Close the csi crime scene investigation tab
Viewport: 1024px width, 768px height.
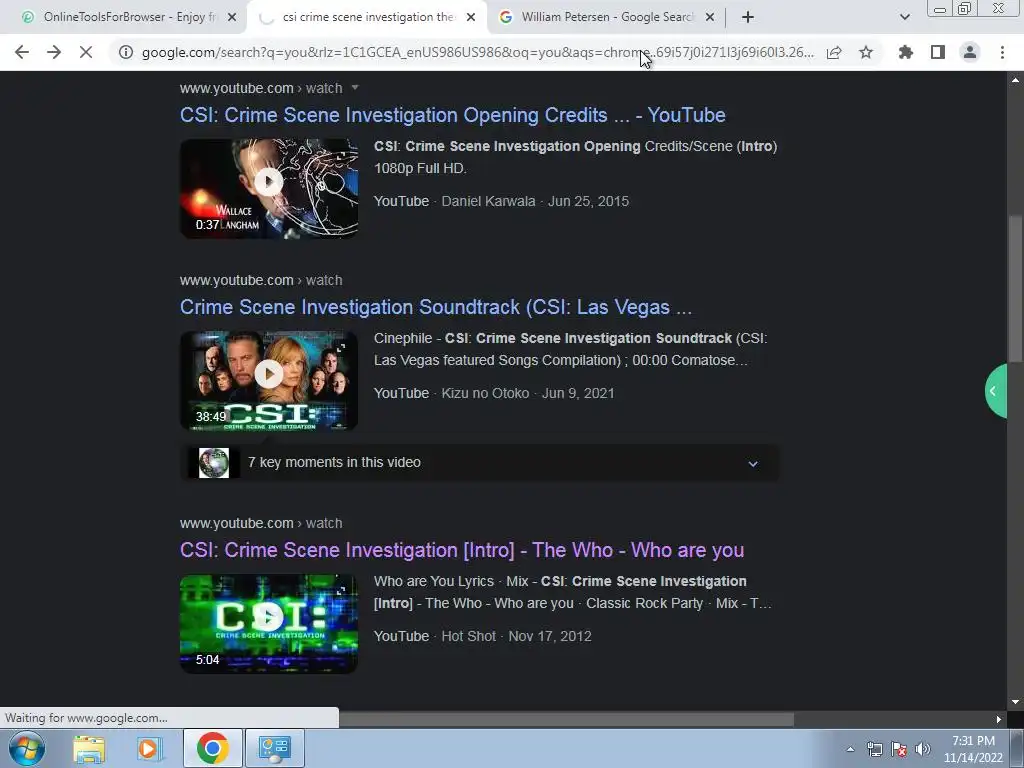coord(471,17)
